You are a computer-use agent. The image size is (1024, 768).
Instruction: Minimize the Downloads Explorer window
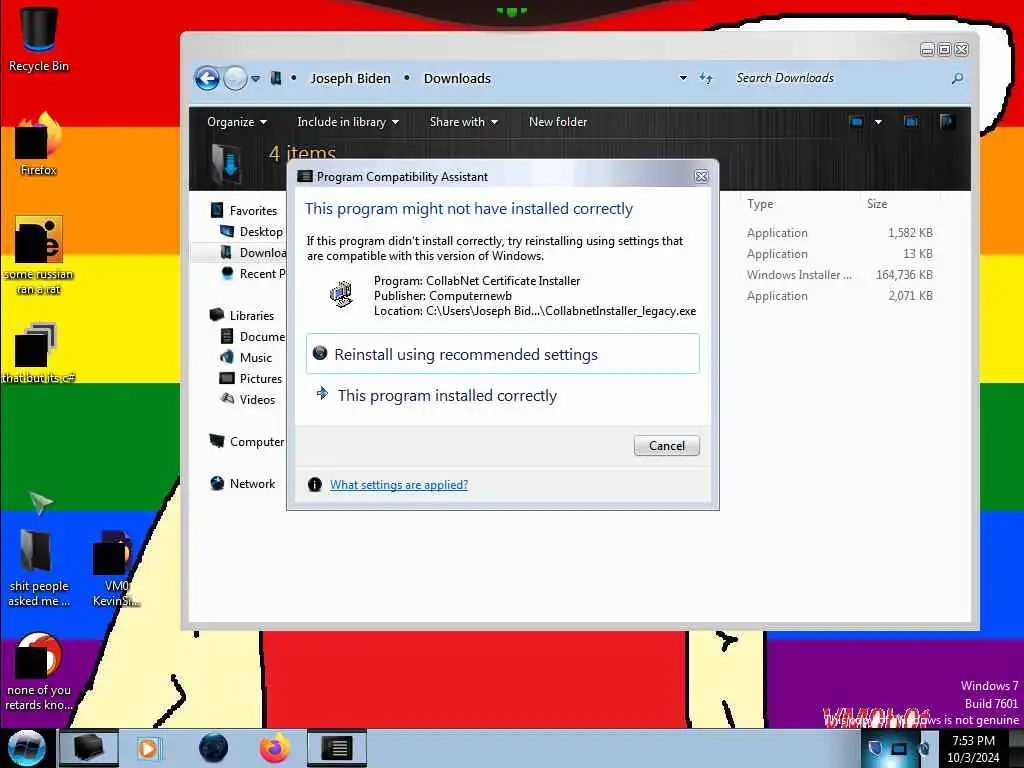[x=927, y=49]
